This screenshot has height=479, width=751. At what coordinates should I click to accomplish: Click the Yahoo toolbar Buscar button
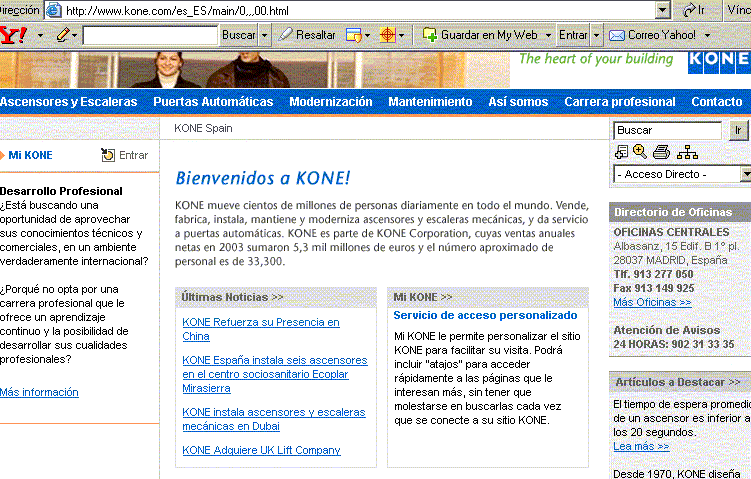point(239,35)
